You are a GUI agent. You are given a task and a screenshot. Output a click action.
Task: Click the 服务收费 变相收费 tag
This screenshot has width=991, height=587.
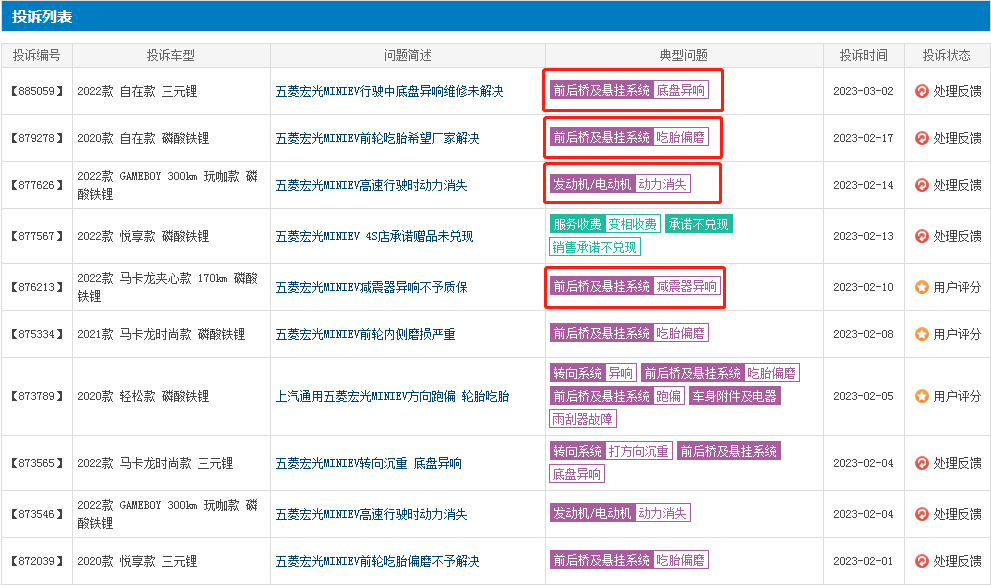coord(605,224)
